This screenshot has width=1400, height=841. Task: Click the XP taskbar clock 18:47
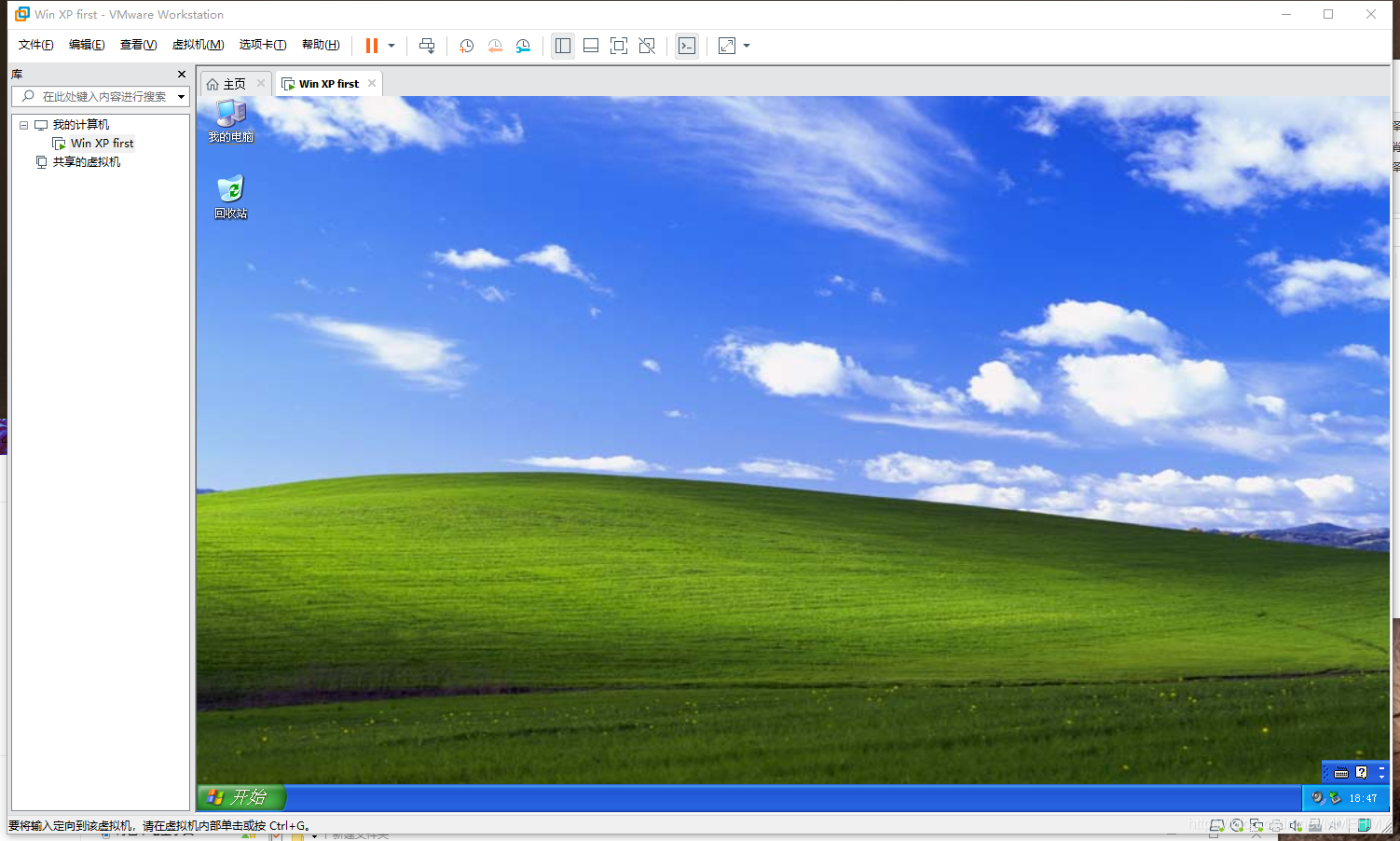(x=1363, y=798)
